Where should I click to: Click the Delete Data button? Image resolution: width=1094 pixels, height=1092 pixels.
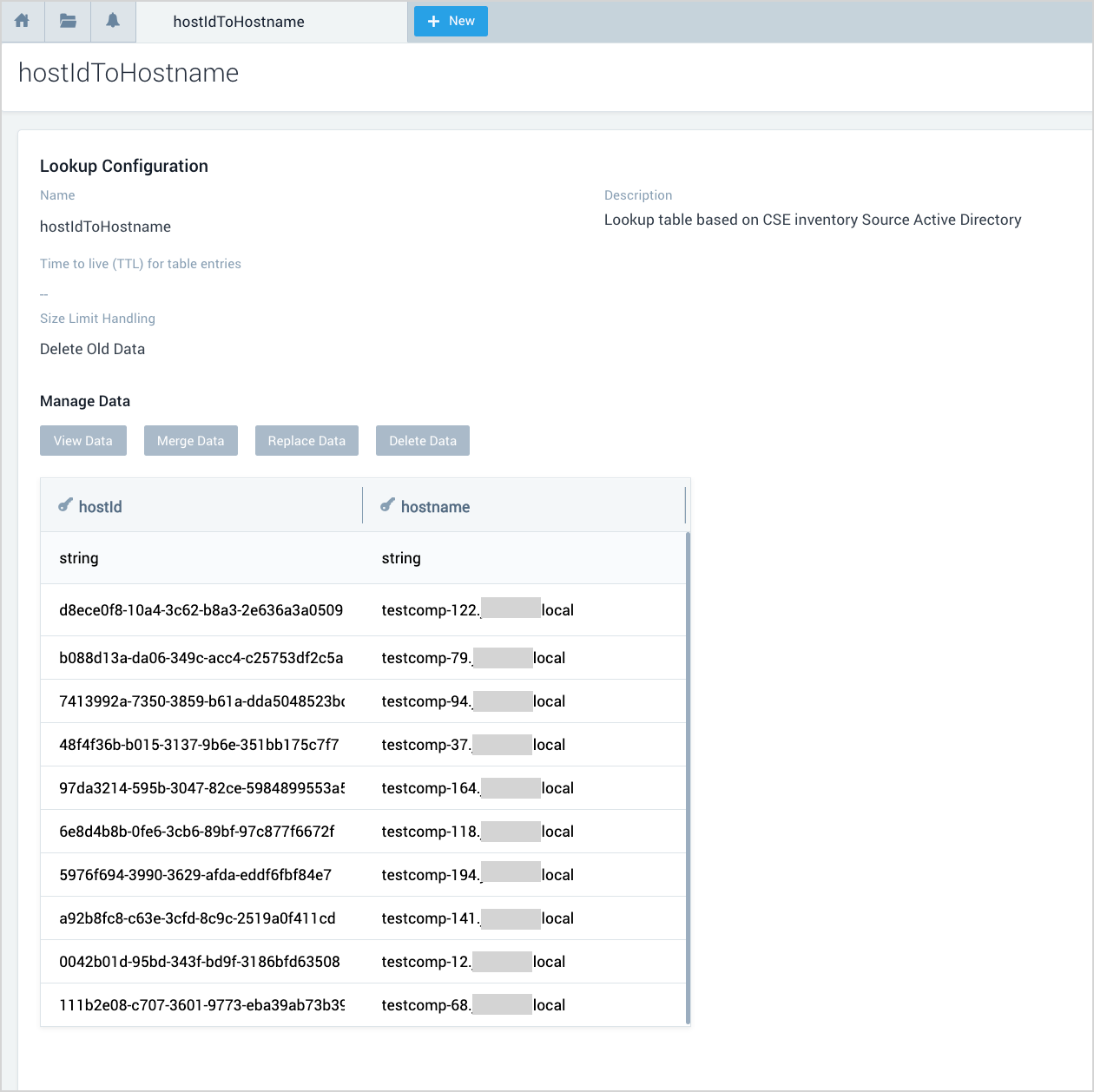[x=423, y=441]
